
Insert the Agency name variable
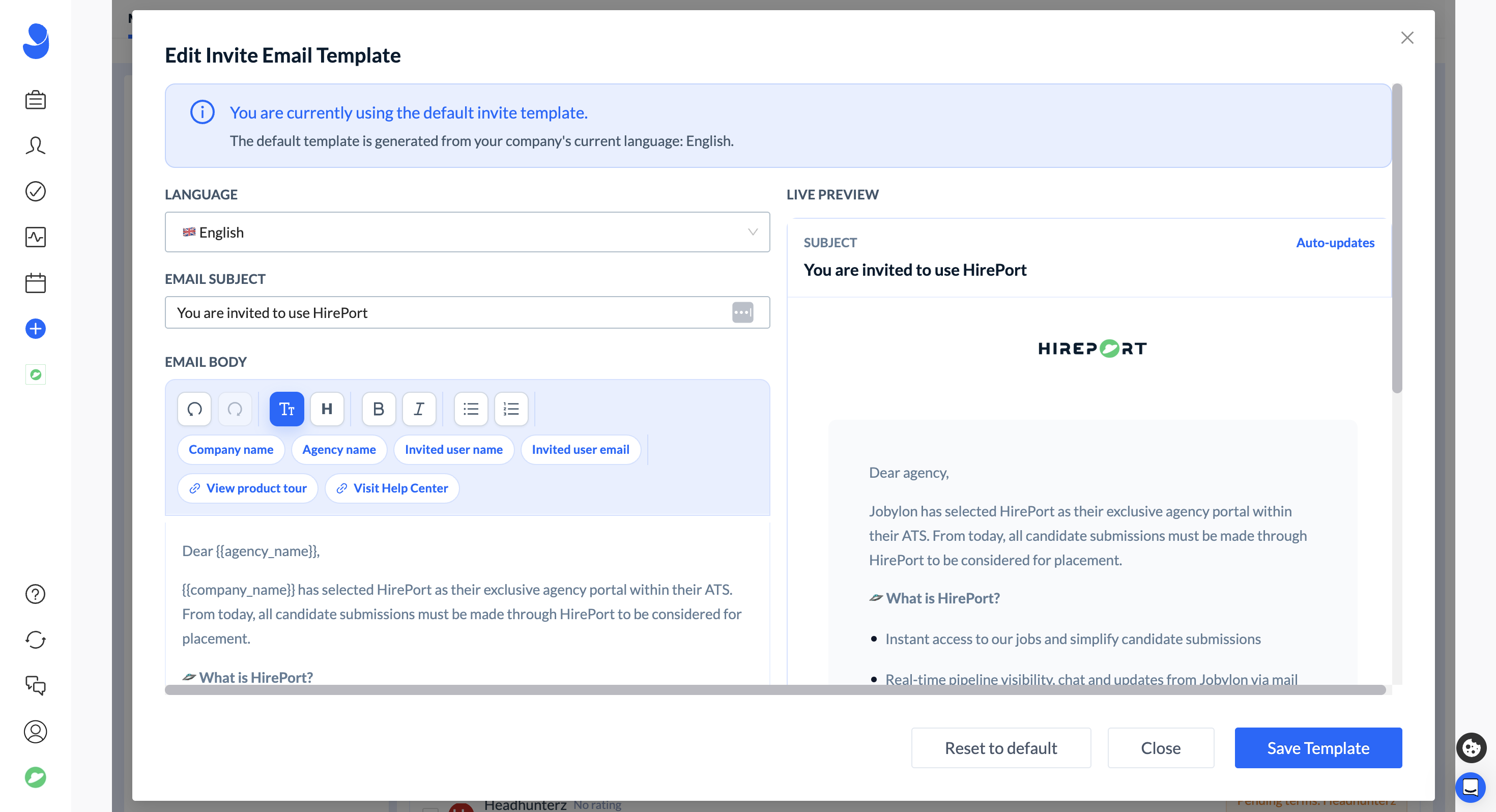(339, 450)
